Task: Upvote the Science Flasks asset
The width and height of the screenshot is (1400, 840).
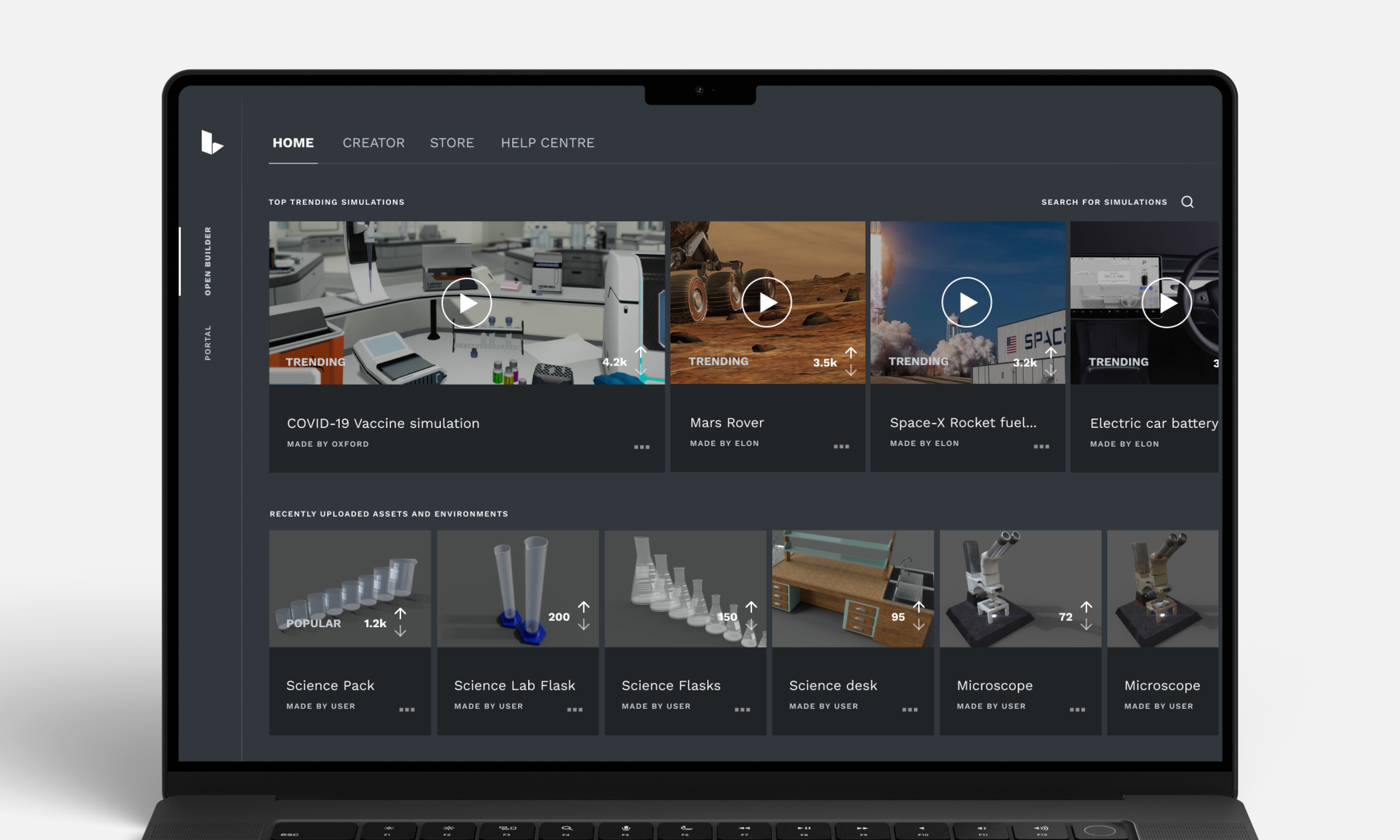Action: (x=751, y=607)
